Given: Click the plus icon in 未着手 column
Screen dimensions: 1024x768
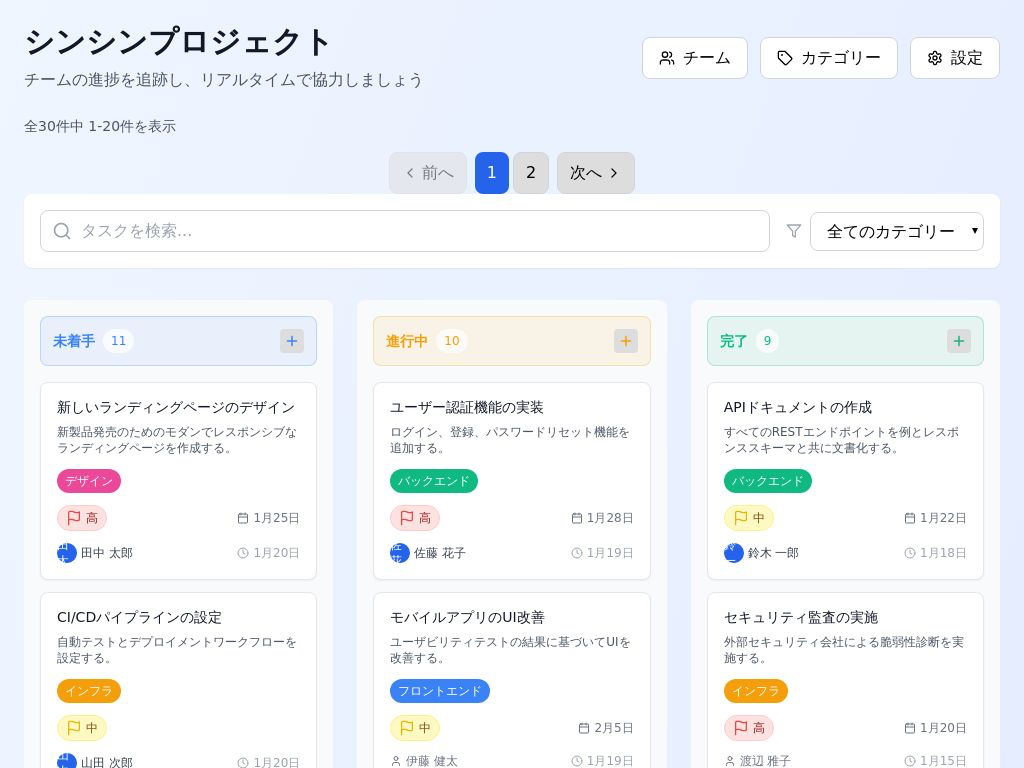Looking at the screenshot, I should [x=292, y=341].
